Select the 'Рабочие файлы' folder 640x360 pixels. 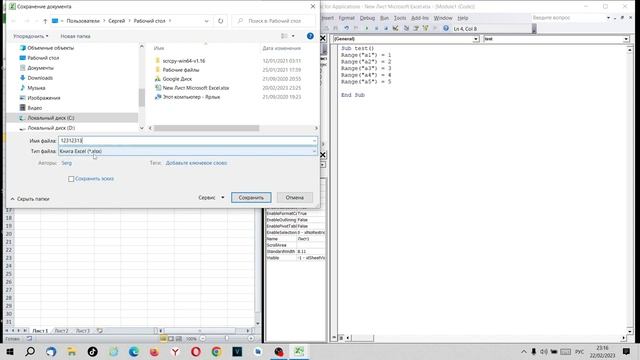[x=181, y=70]
